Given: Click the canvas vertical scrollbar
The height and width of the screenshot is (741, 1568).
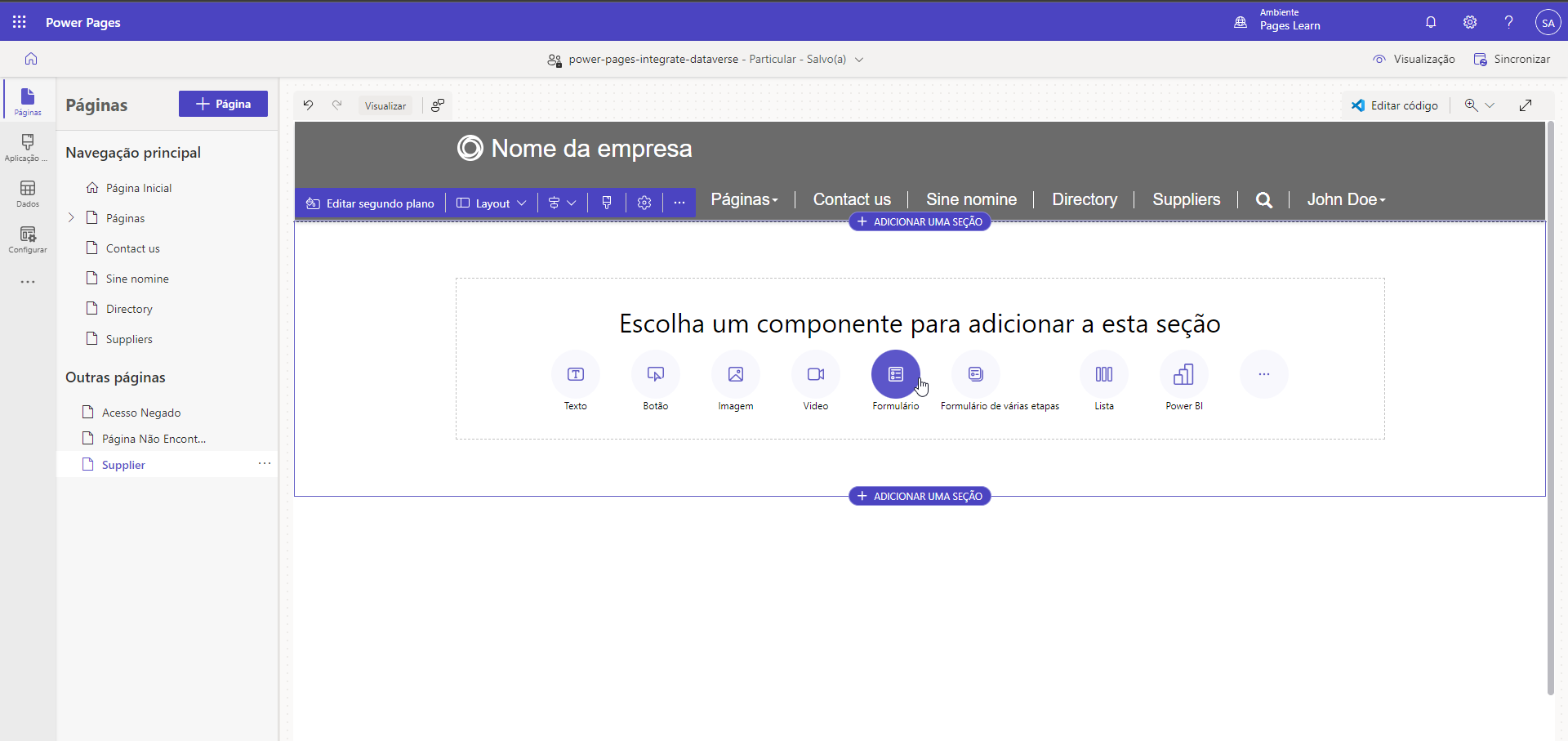Looking at the screenshot, I should pos(1550,408).
